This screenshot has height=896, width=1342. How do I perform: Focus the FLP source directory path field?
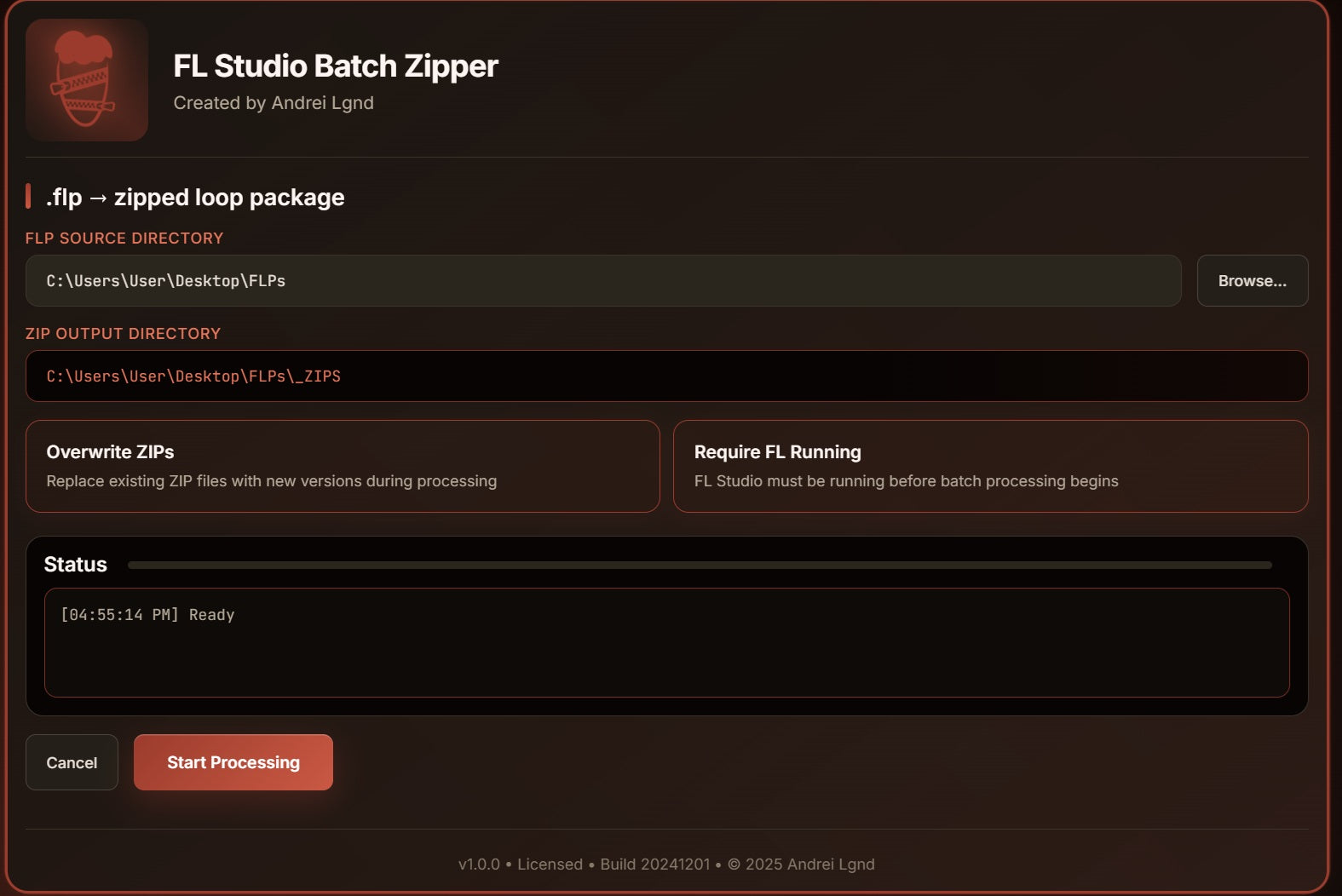point(602,281)
